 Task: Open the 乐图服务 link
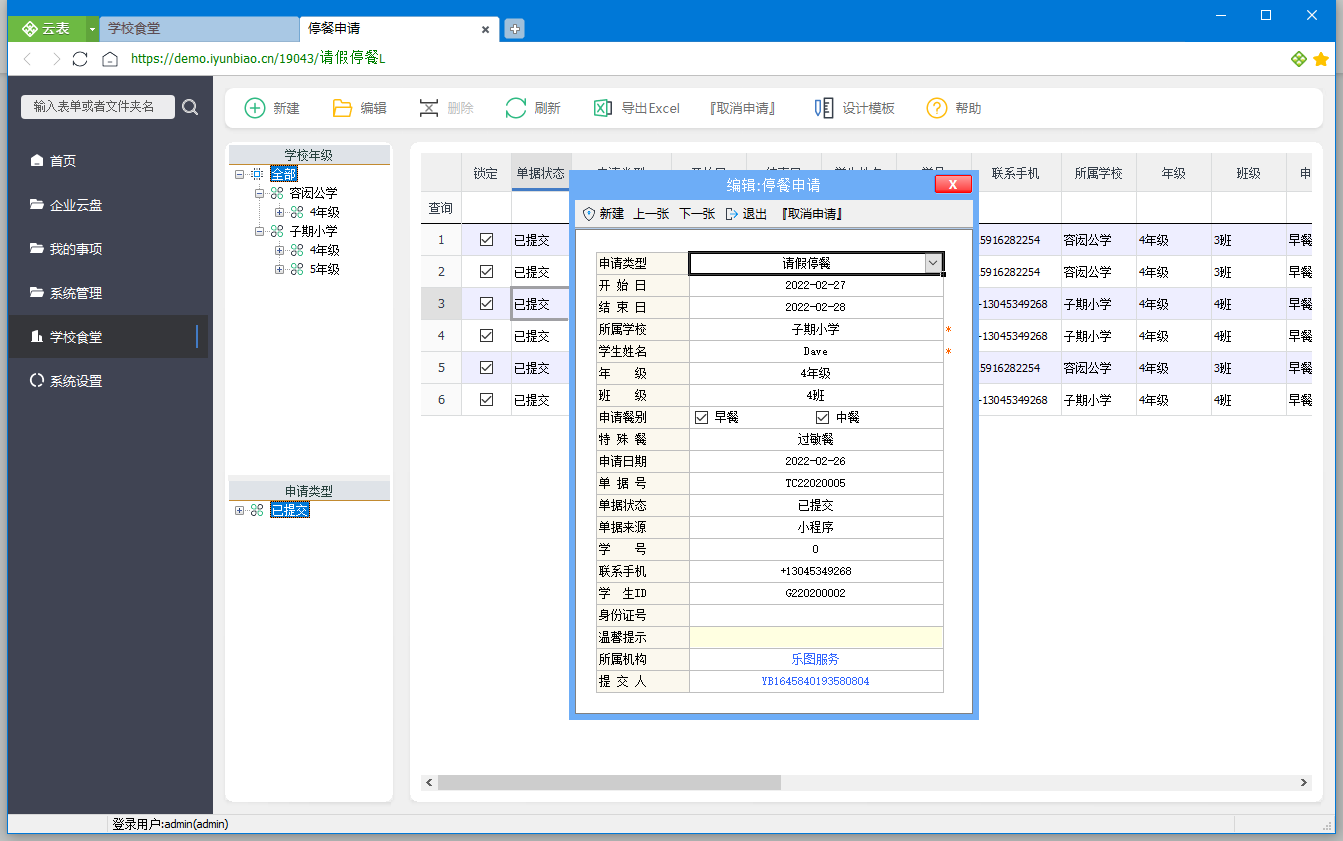point(815,659)
